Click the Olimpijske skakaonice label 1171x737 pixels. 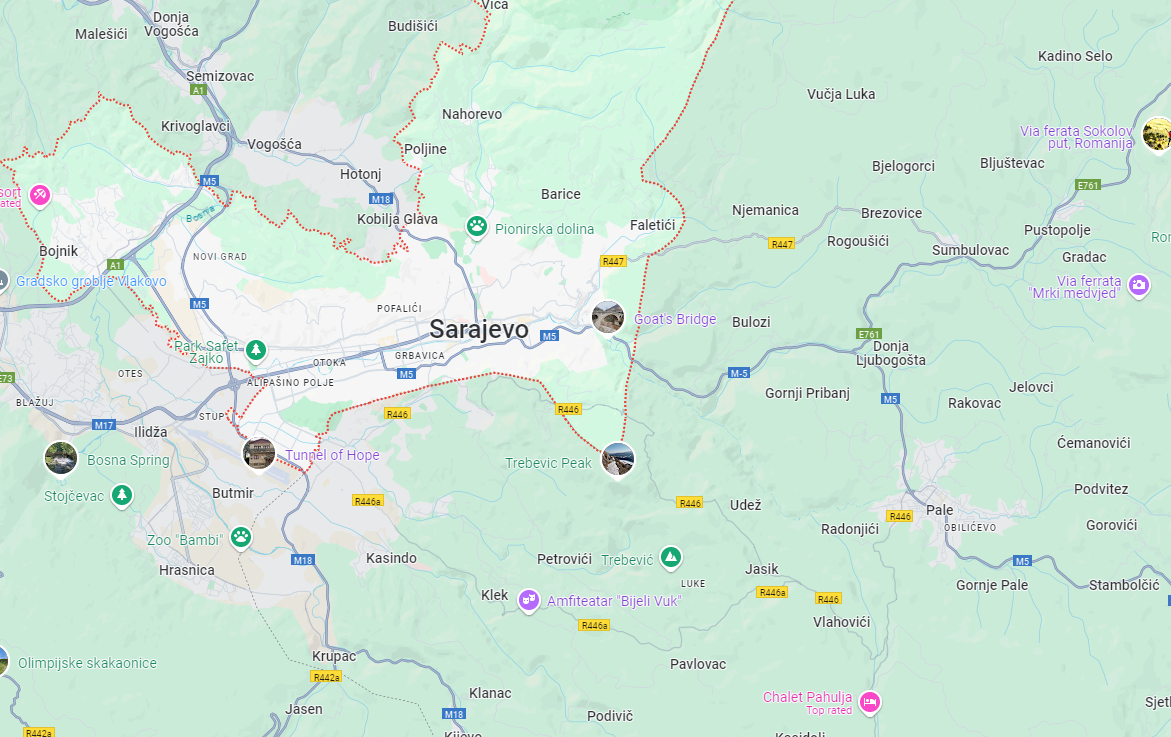pyautogui.click(x=87, y=663)
